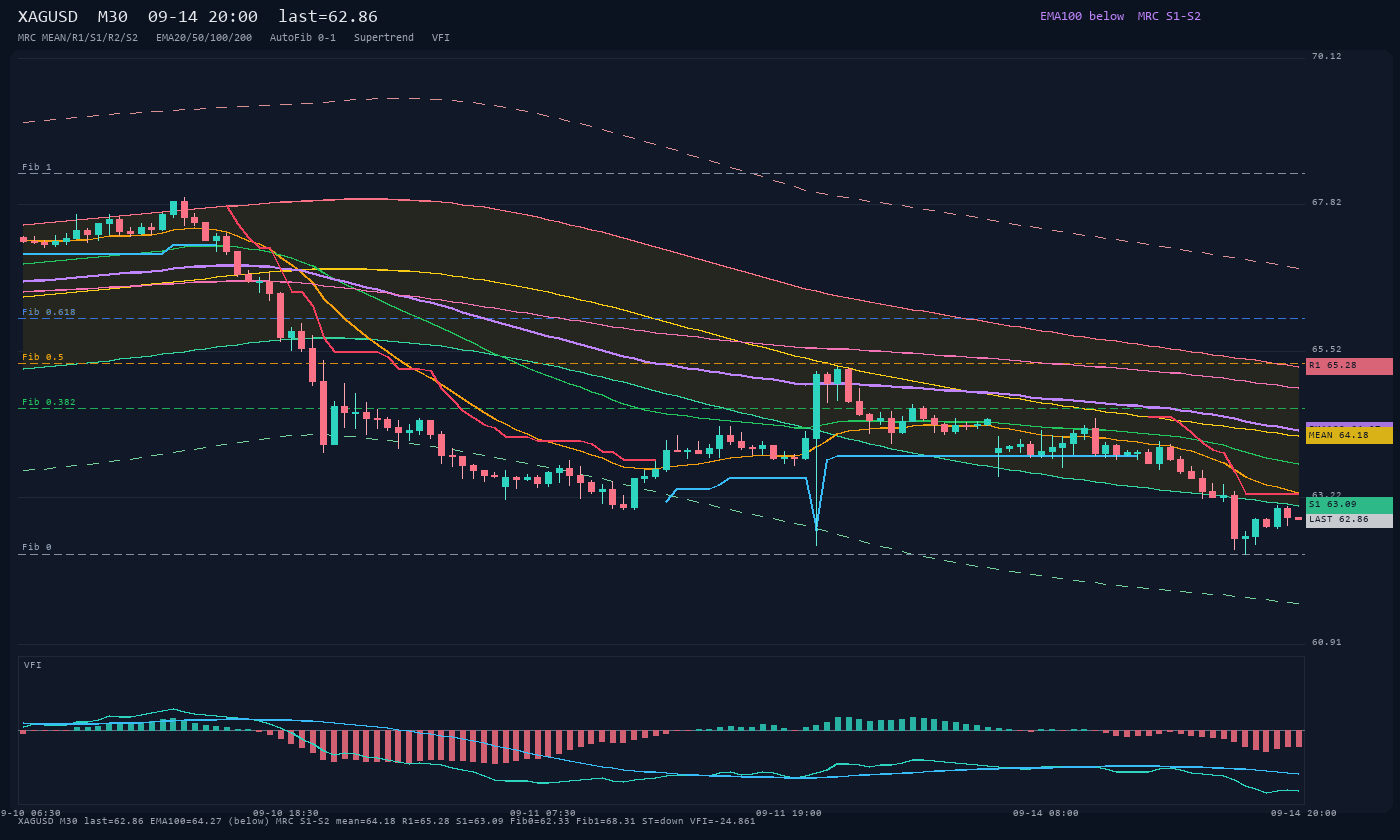Screen dimensions: 1400x840
Task: Click the 09-11 19:00 time axis label
Action: (789, 813)
